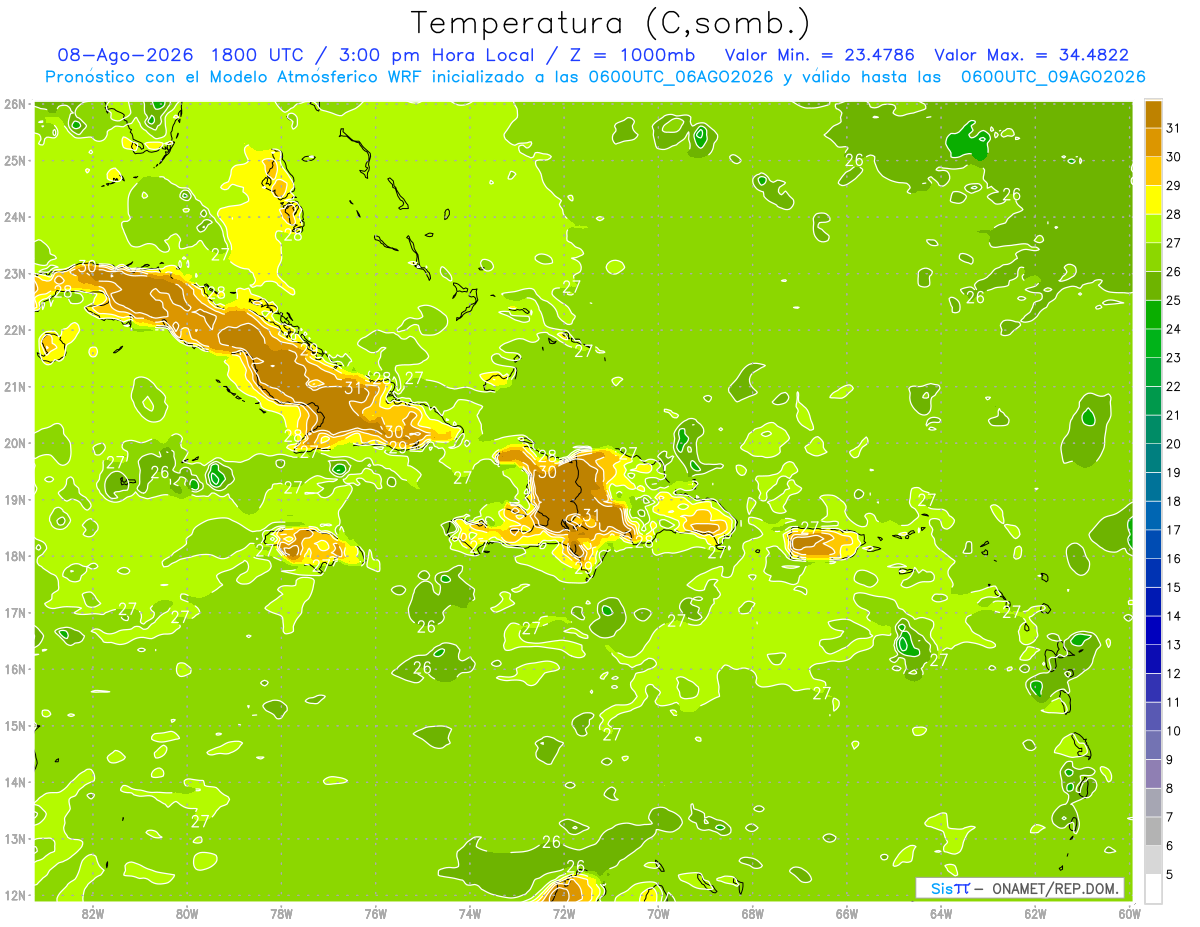Select the '66W' longitude label
The height and width of the screenshot is (927, 1200).
point(847,913)
